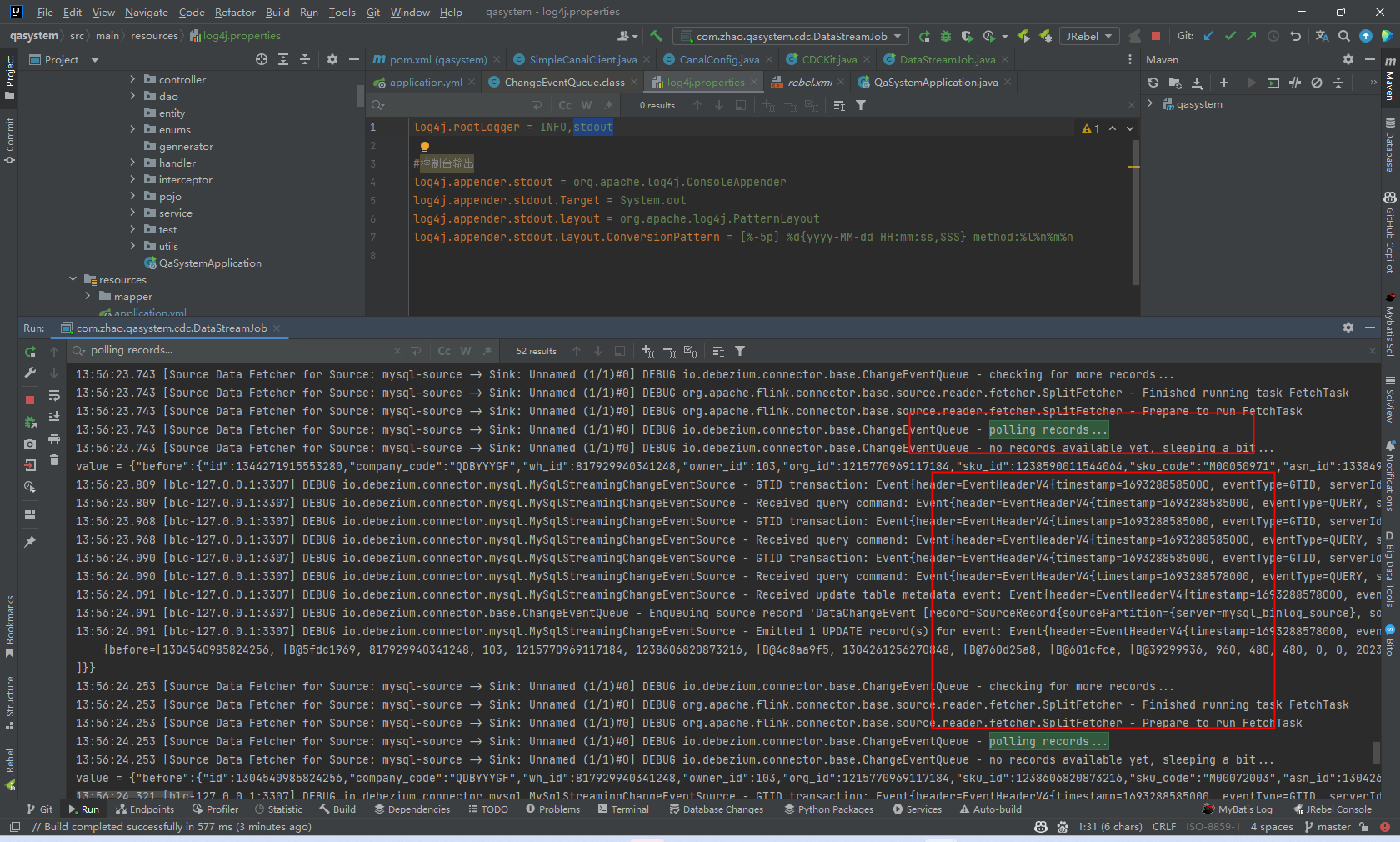Open the Tools menu
Screen dimensions: 1400x842
click(342, 12)
